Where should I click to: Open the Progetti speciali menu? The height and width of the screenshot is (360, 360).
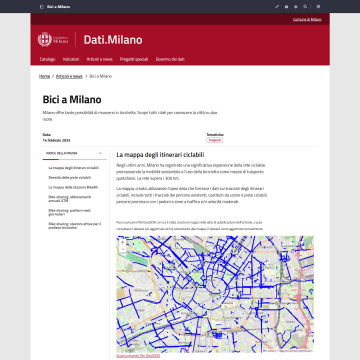(x=134, y=59)
